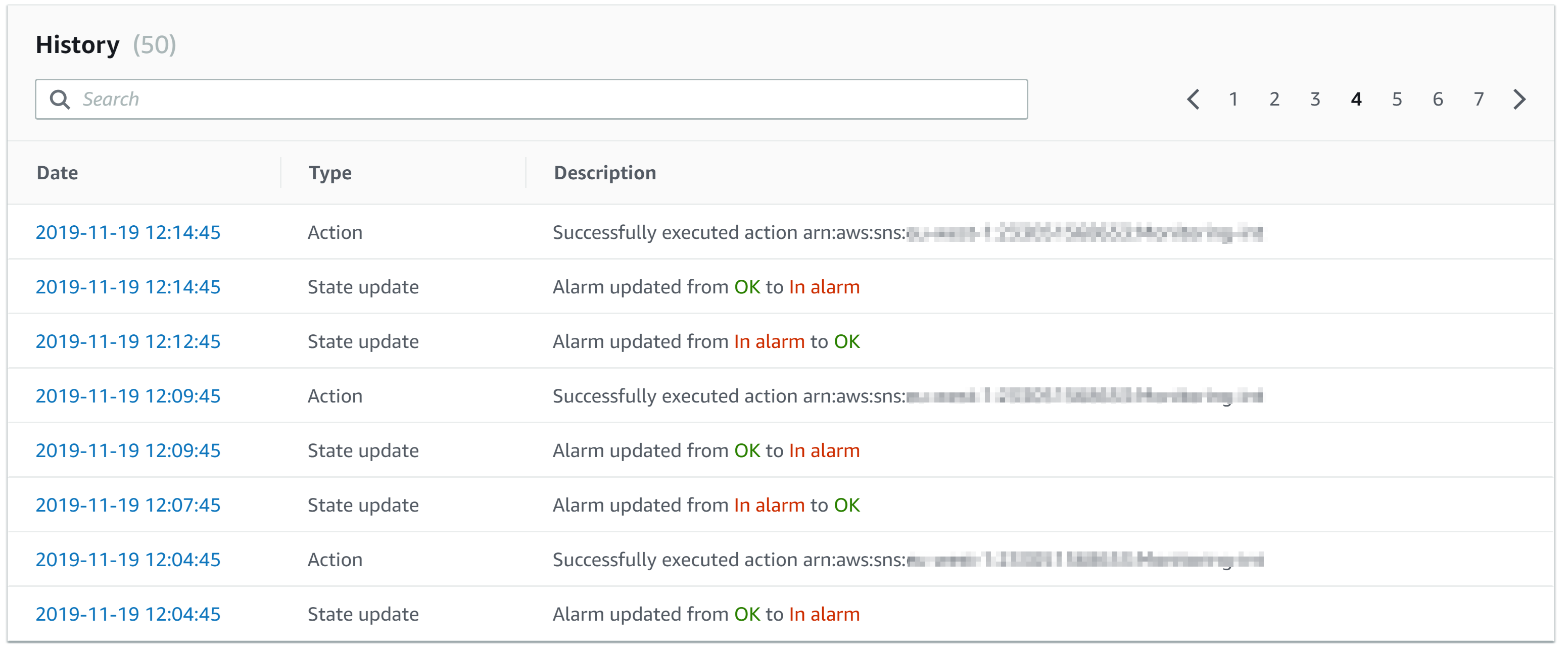This screenshot has height=654, width=1568.
Task: Open the 12:04:45 Action entry date link
Action: coord(128,560)
